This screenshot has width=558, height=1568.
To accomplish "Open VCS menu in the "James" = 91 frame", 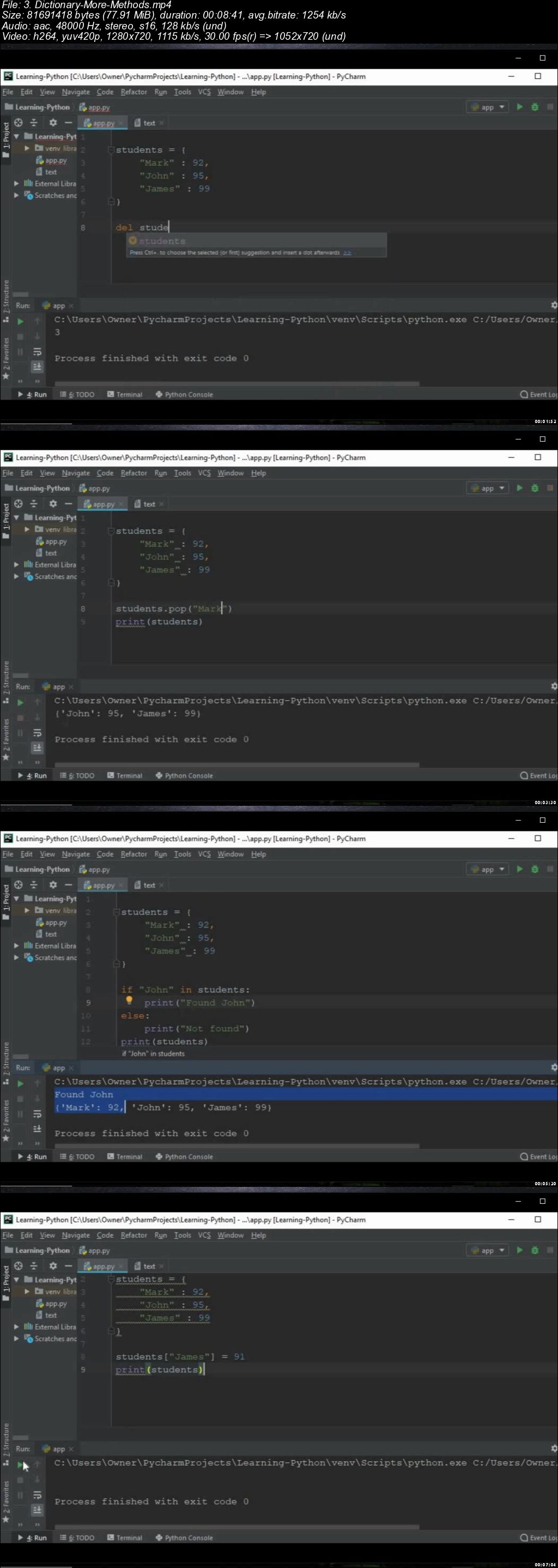I will (x=204, y=1235).
